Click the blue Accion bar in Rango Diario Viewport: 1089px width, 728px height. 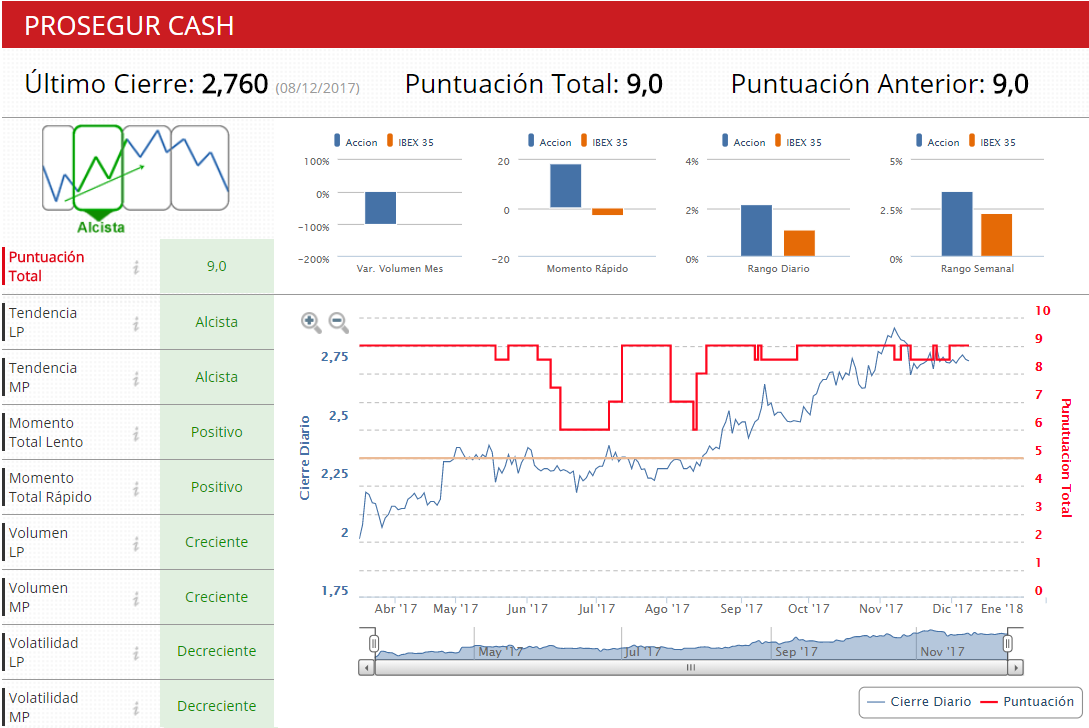click(x=756, y=231)
